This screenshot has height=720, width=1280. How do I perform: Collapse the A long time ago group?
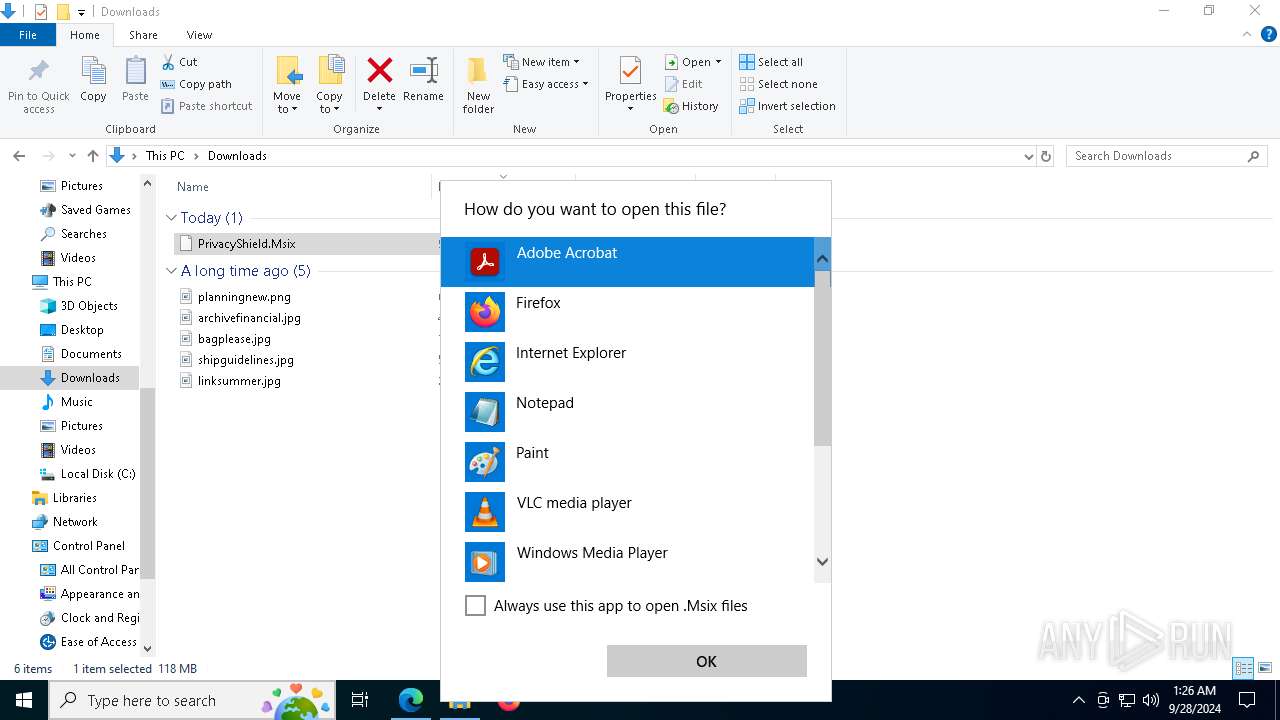[171, 271]
